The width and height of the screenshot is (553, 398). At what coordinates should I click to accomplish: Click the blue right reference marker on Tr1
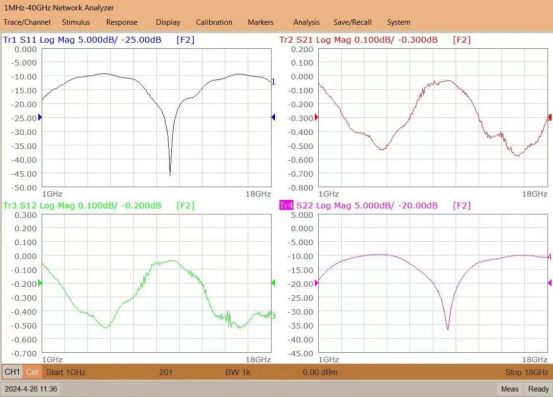point(273,117)
